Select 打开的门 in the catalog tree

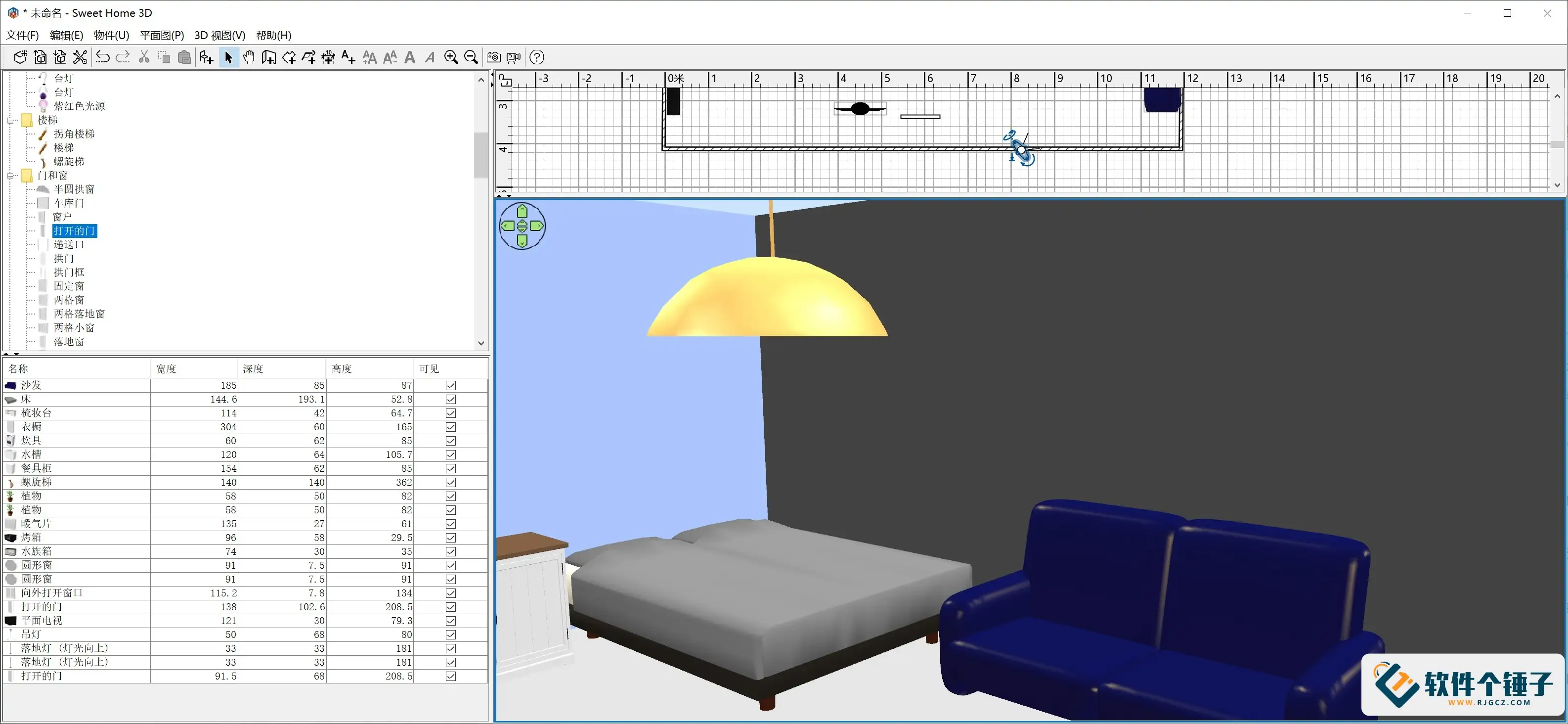(x=74, y=231)
